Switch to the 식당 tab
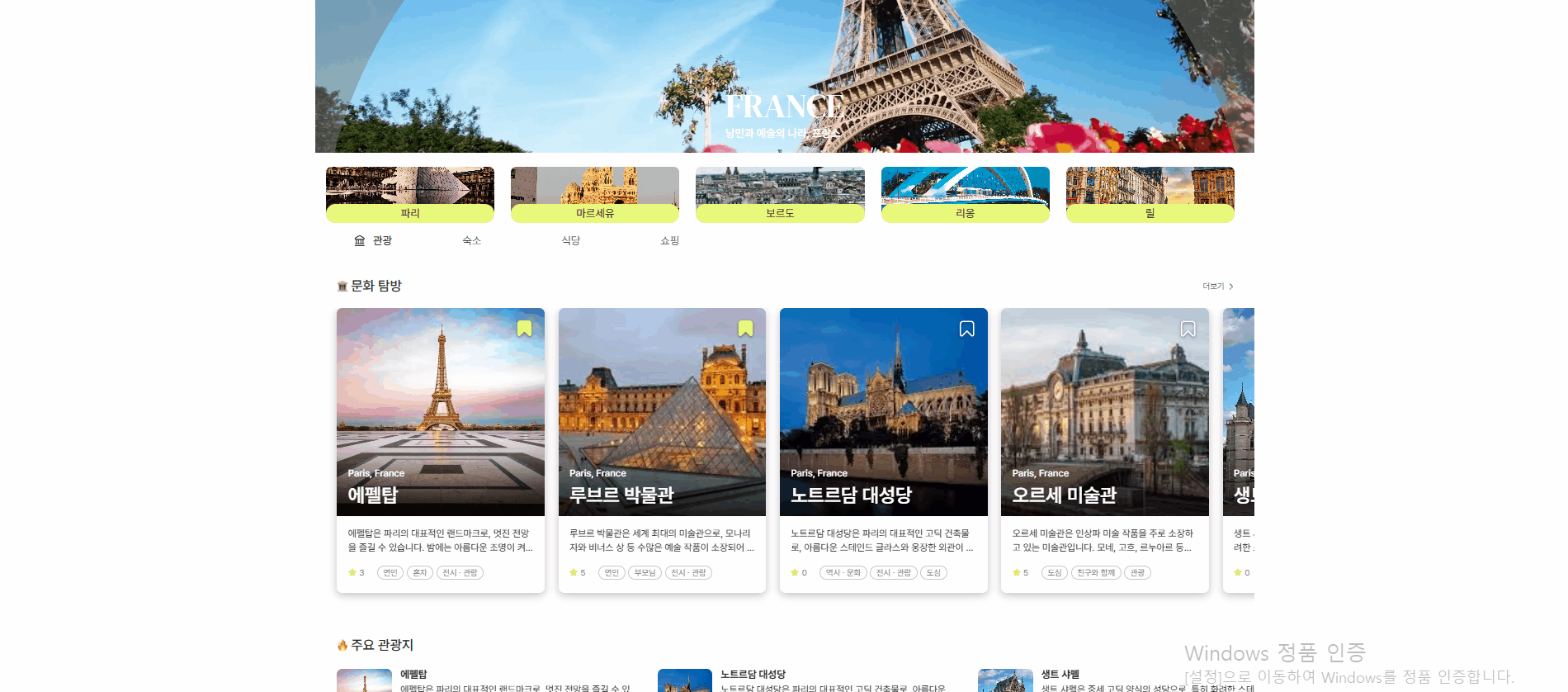The width and height of the screenshot is (1568, 692). tap(570, 240)
